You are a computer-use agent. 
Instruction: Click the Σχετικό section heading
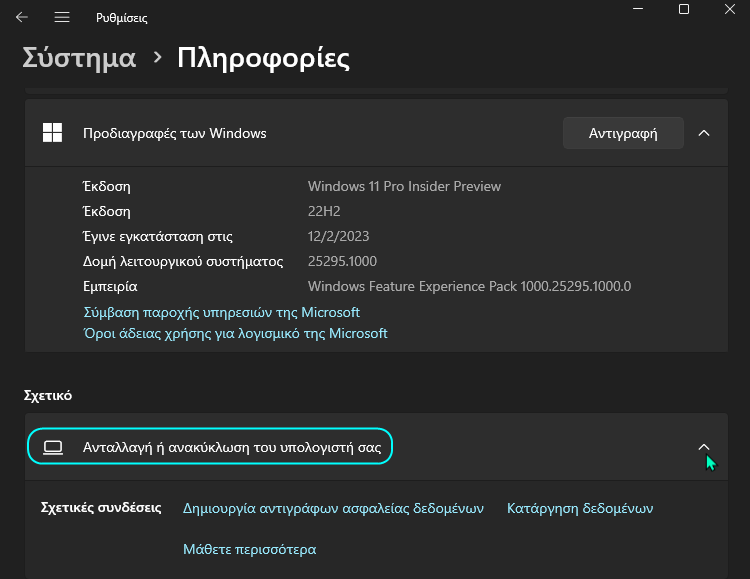pos(48,395)
